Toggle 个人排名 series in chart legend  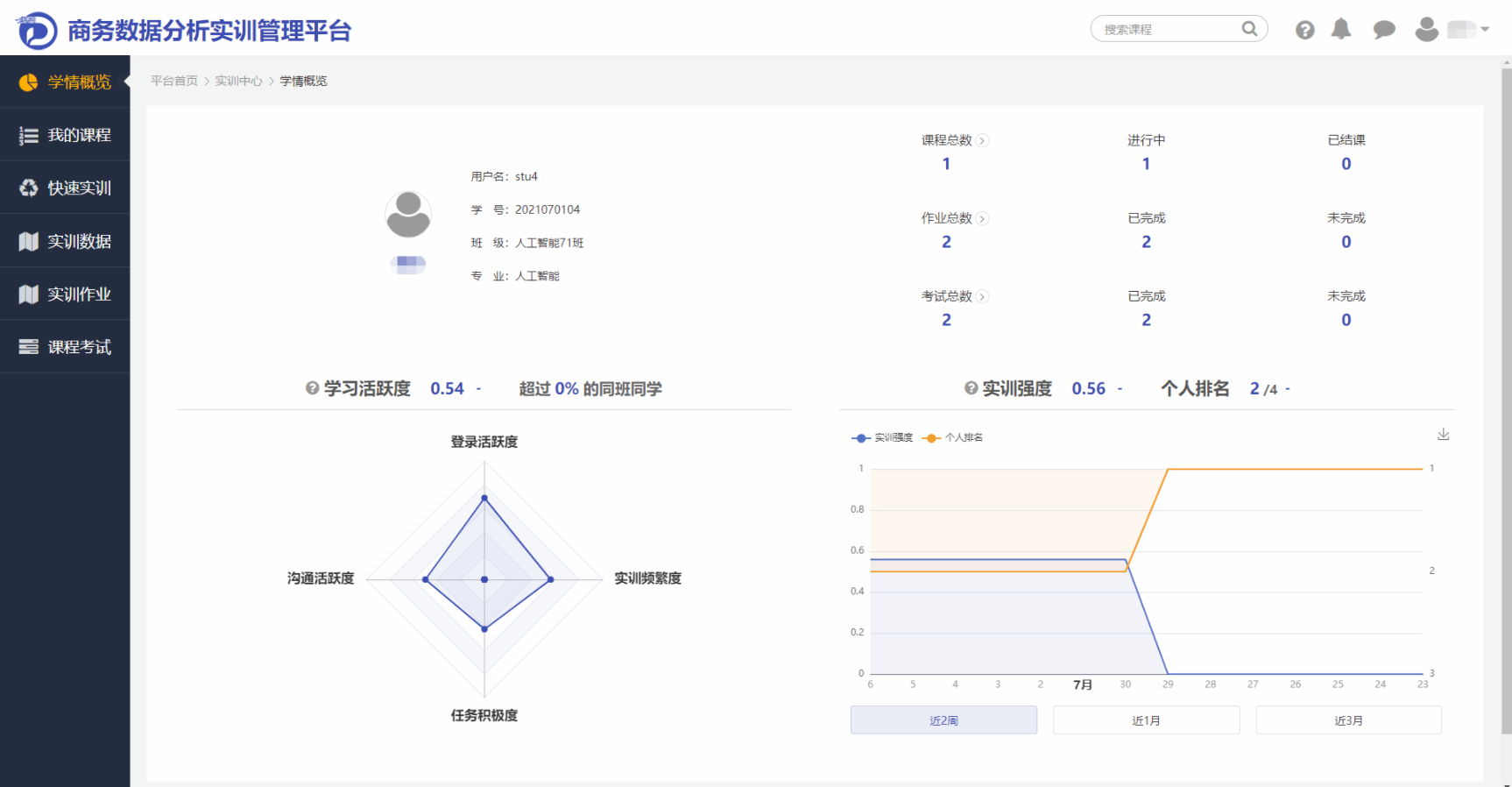point(953,437)
